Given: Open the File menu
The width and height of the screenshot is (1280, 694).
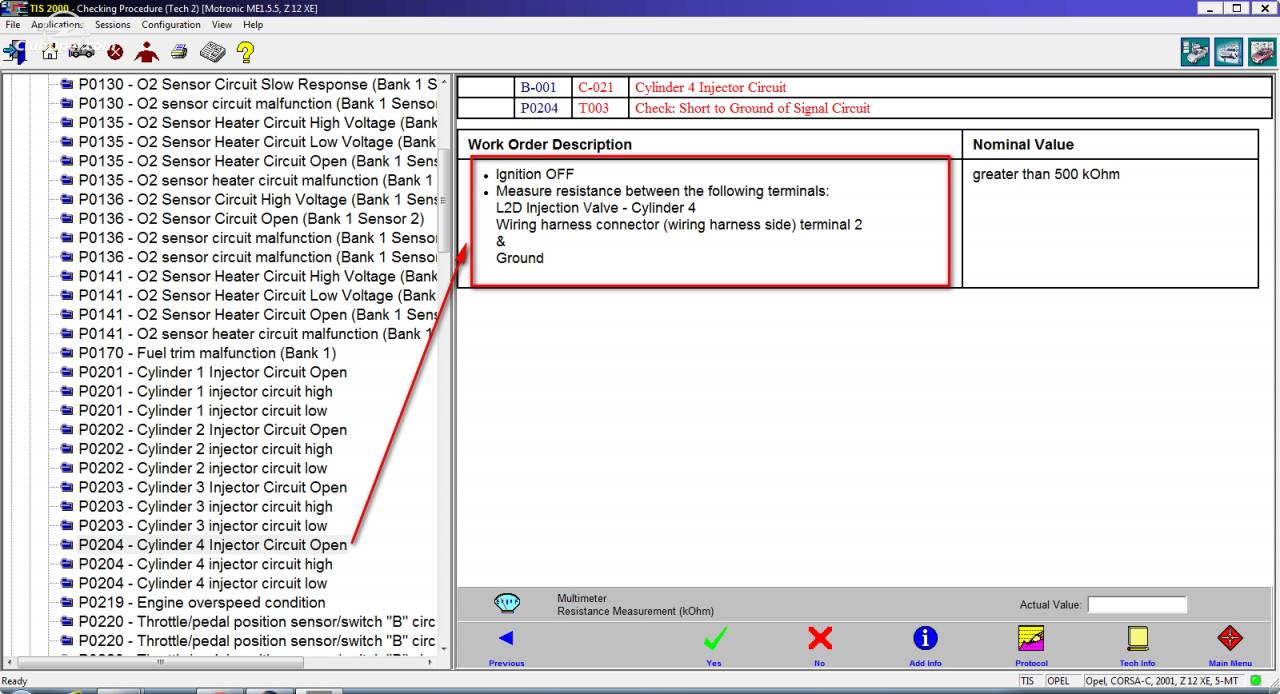Looking at the screenshot, I should 12,25.
